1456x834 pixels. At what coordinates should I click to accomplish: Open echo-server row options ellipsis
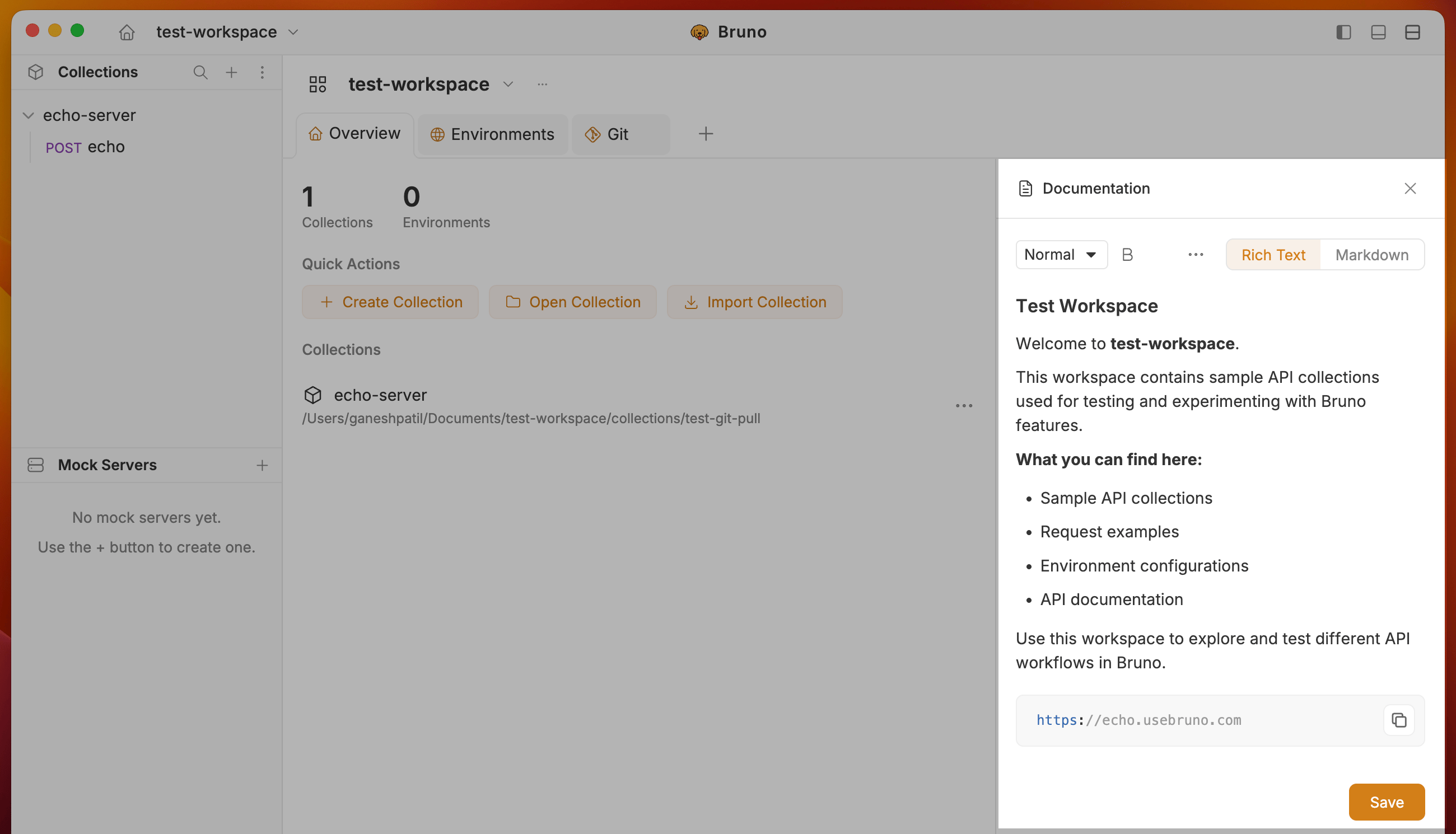(964, 406)
